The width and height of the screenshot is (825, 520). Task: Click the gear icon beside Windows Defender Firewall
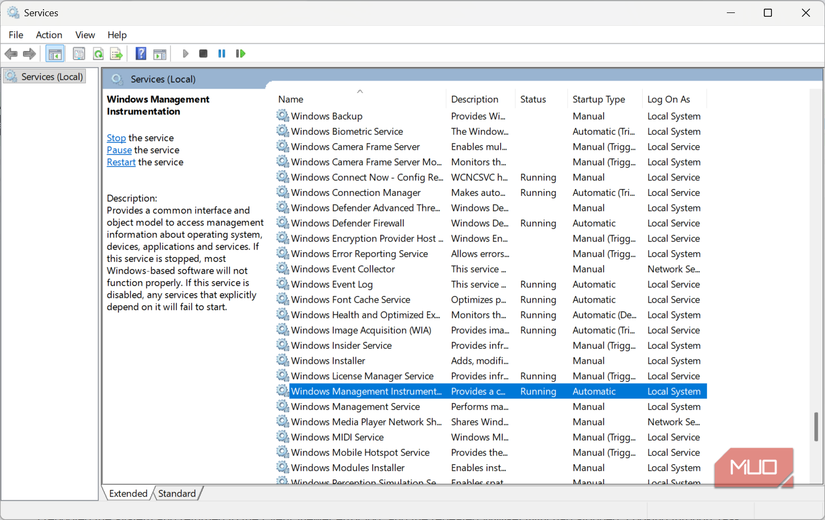(283, 222)
